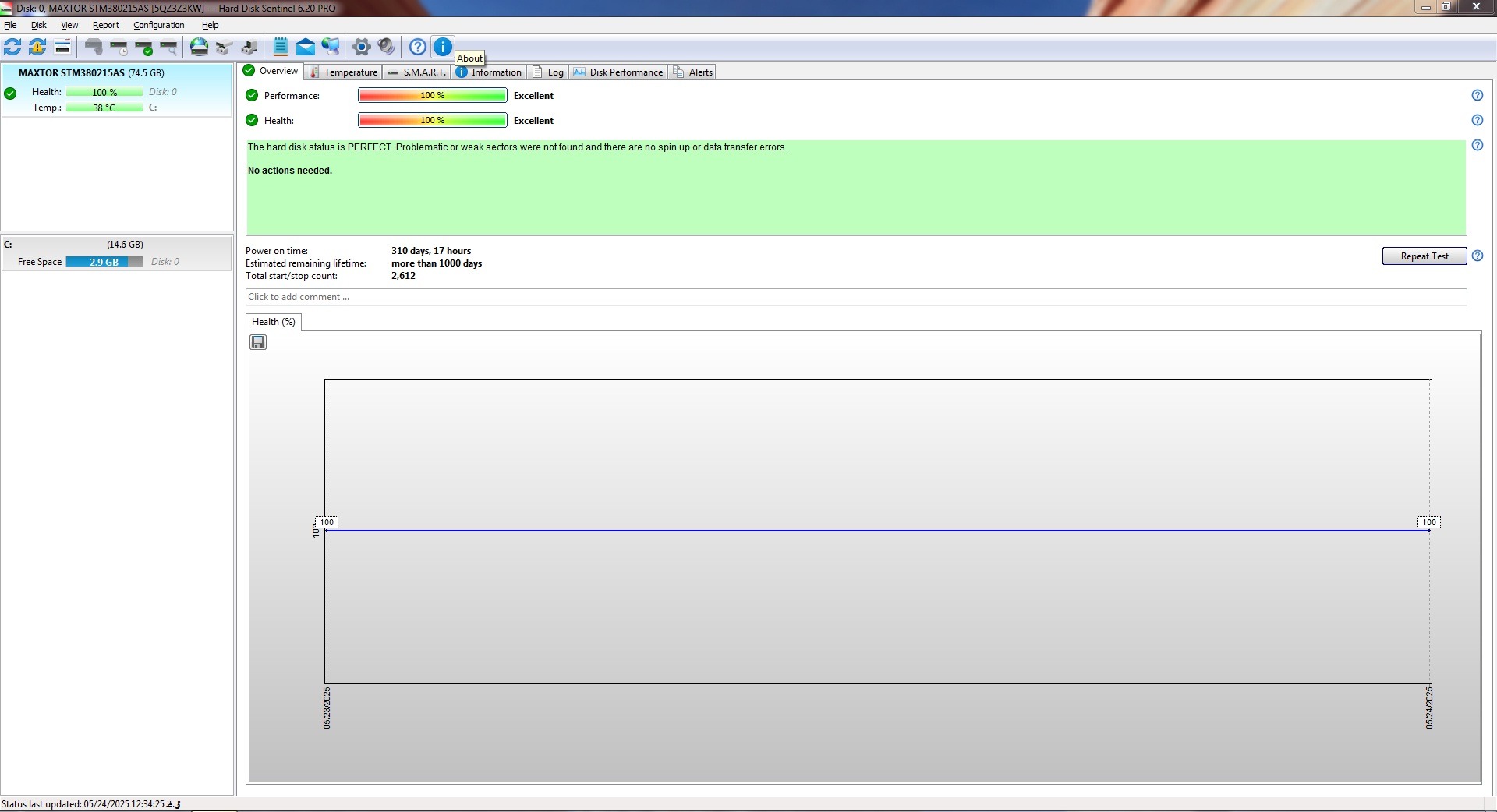Click the send e-mail envelope icon

306,47
